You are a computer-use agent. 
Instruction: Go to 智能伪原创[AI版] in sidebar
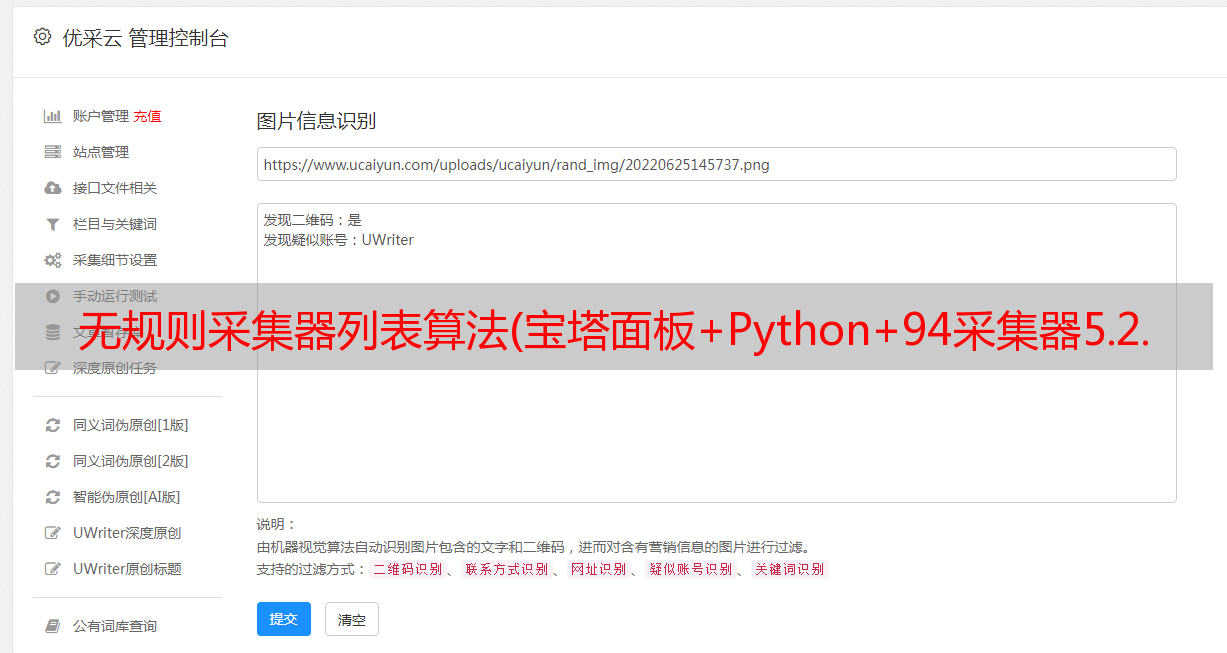point(126,497)
